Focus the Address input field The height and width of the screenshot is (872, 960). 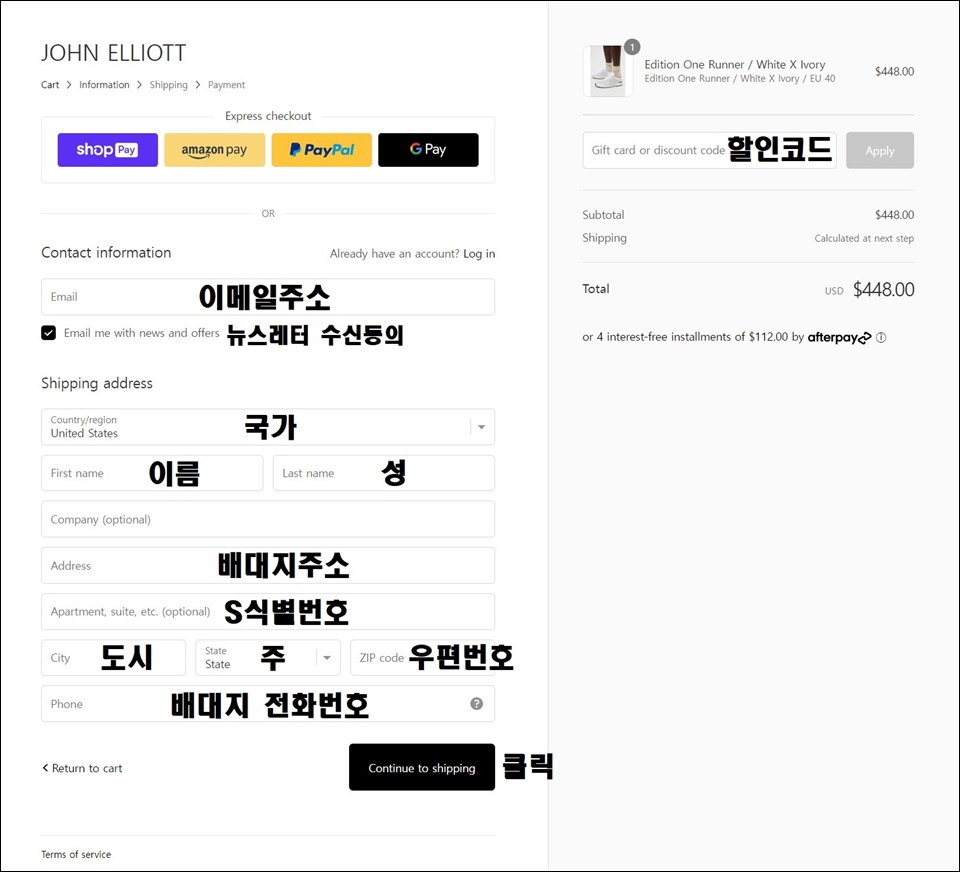point(268,565)
